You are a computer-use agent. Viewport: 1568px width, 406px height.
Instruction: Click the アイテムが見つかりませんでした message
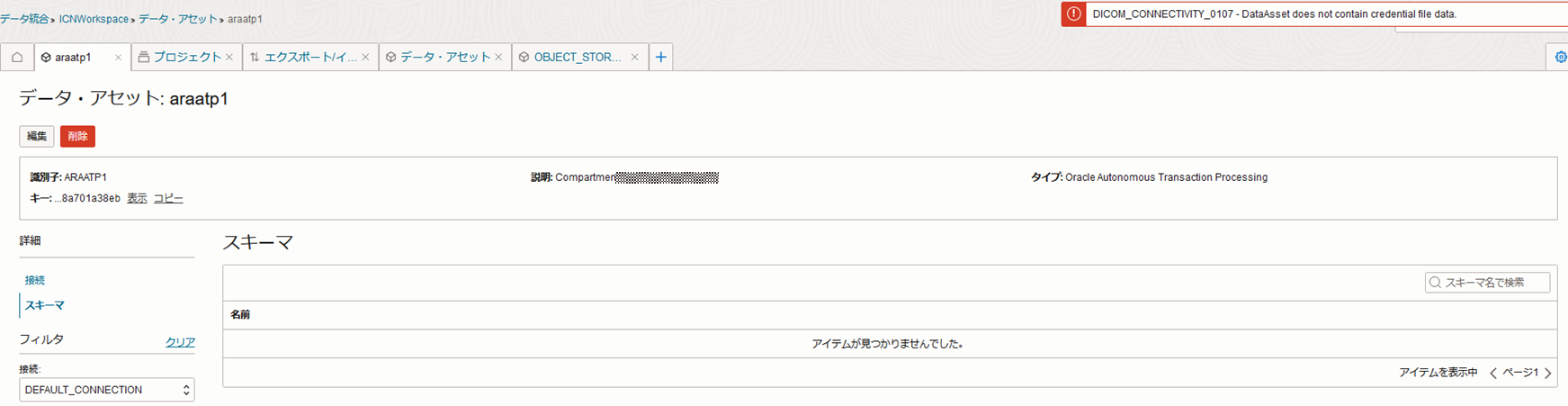[887, 344]
